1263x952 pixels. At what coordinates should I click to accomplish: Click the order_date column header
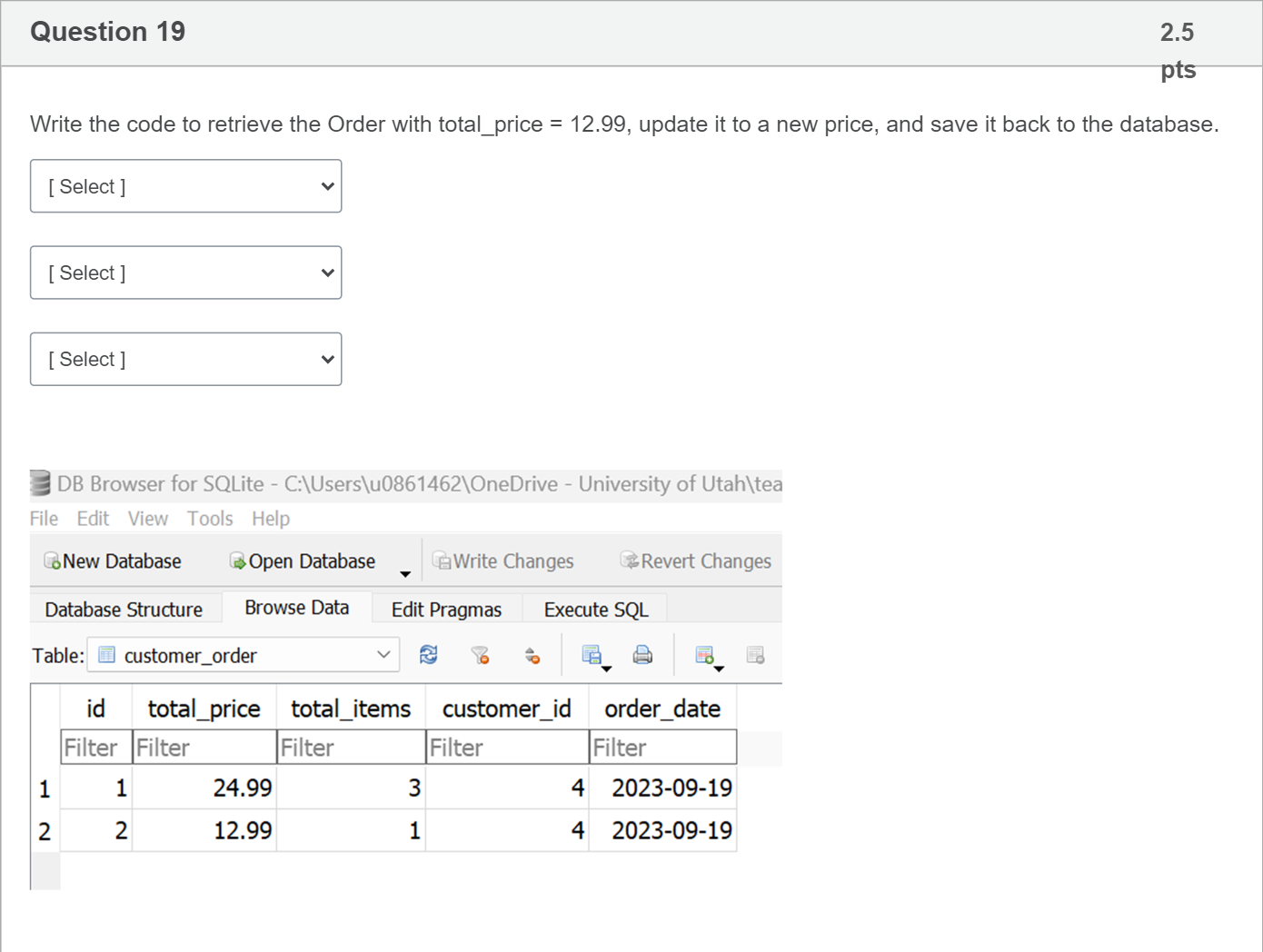coord(662,709)
